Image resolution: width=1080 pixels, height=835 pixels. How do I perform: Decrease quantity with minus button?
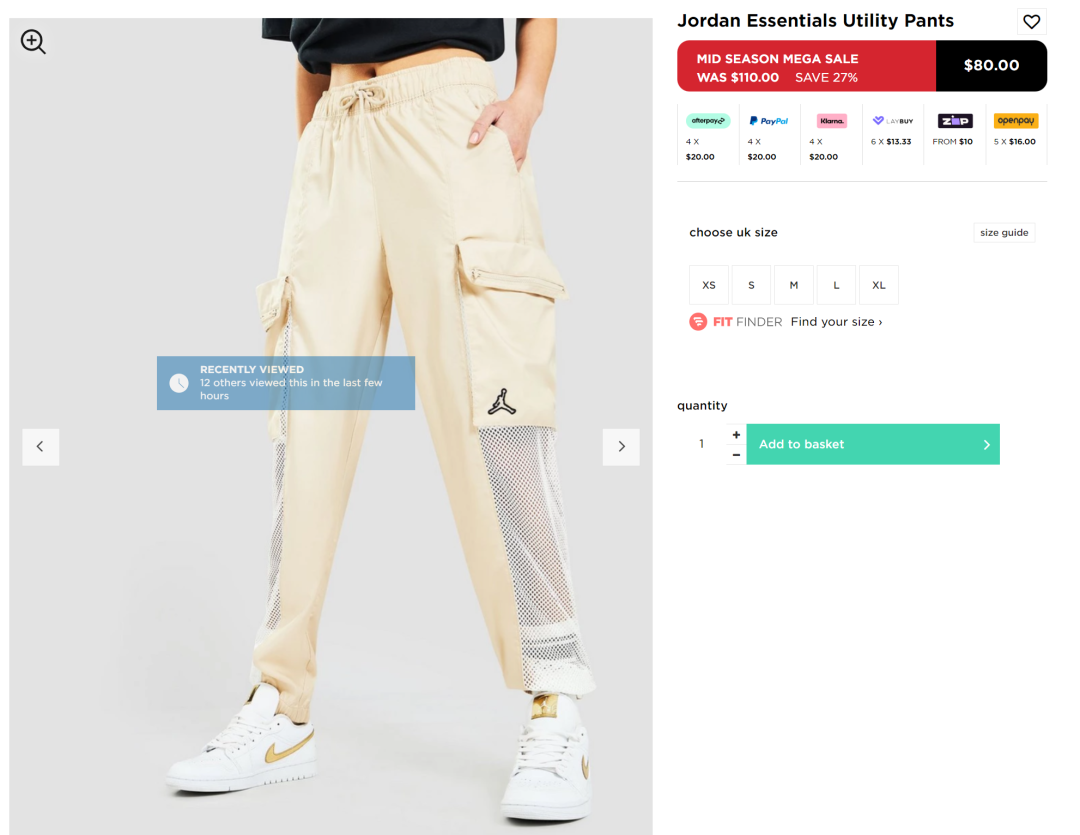736,455
